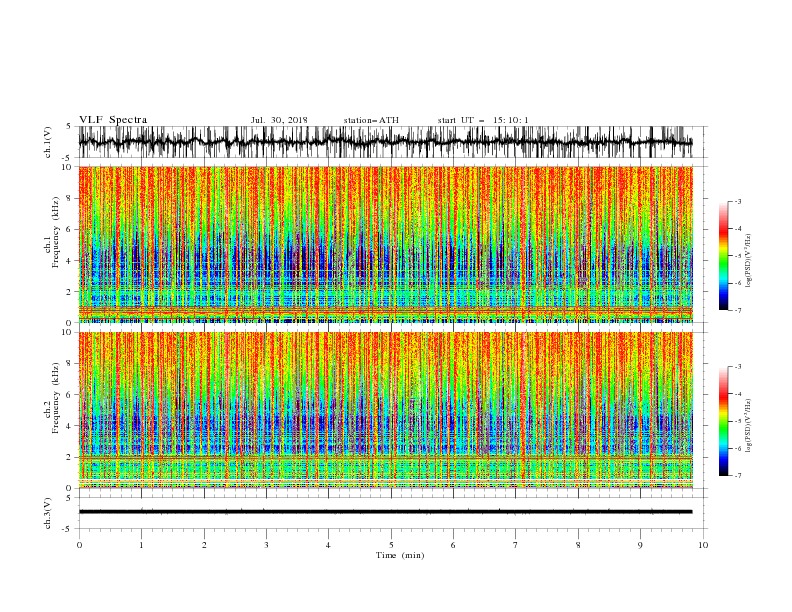Image resolution: width=792 pixels, height=612 pixels.
Task: Click the 'ch.3(V)' waveform axis label
Action: 48,513
